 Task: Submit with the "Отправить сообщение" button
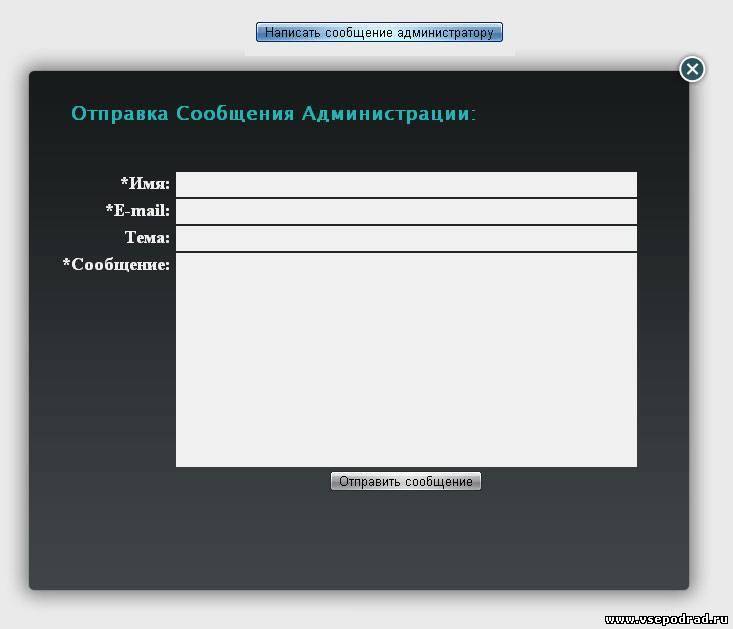coord(406,481)
